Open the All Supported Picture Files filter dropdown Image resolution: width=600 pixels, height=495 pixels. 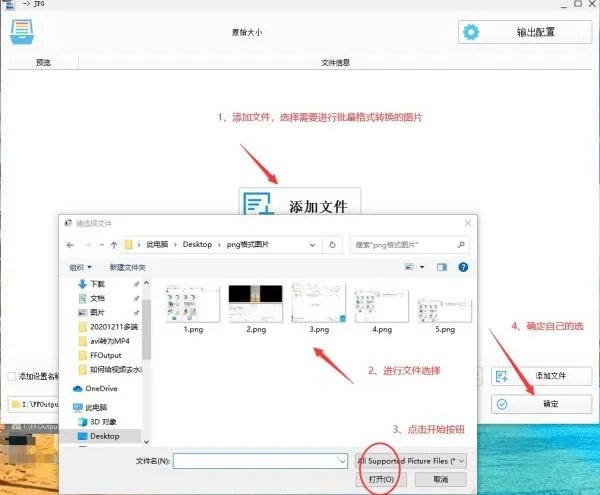(x=411, y=461)
